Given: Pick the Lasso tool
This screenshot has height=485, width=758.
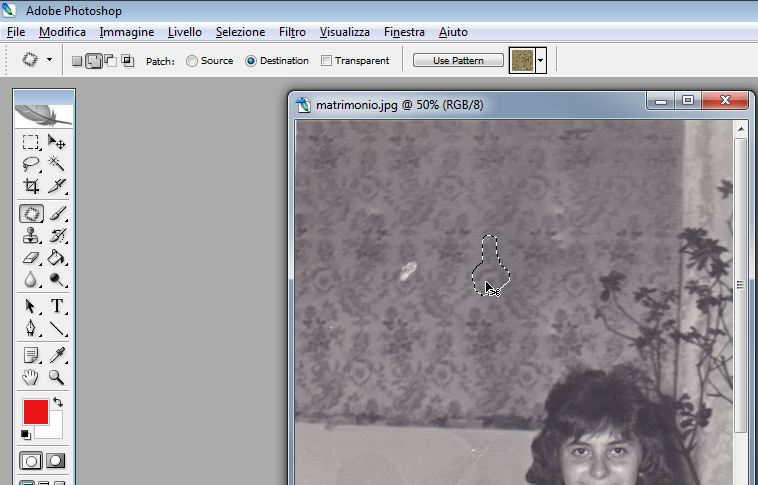Looking at the screenshot, I should 30,163.
